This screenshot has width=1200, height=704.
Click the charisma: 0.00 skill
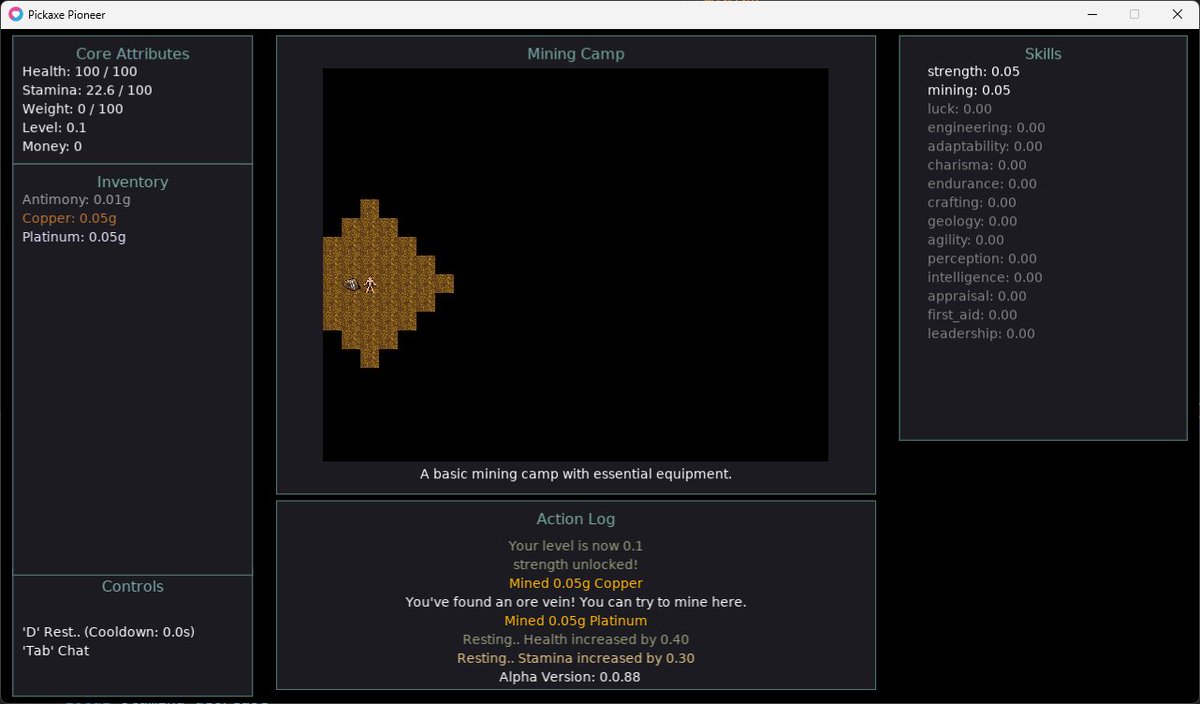(976, 165)
